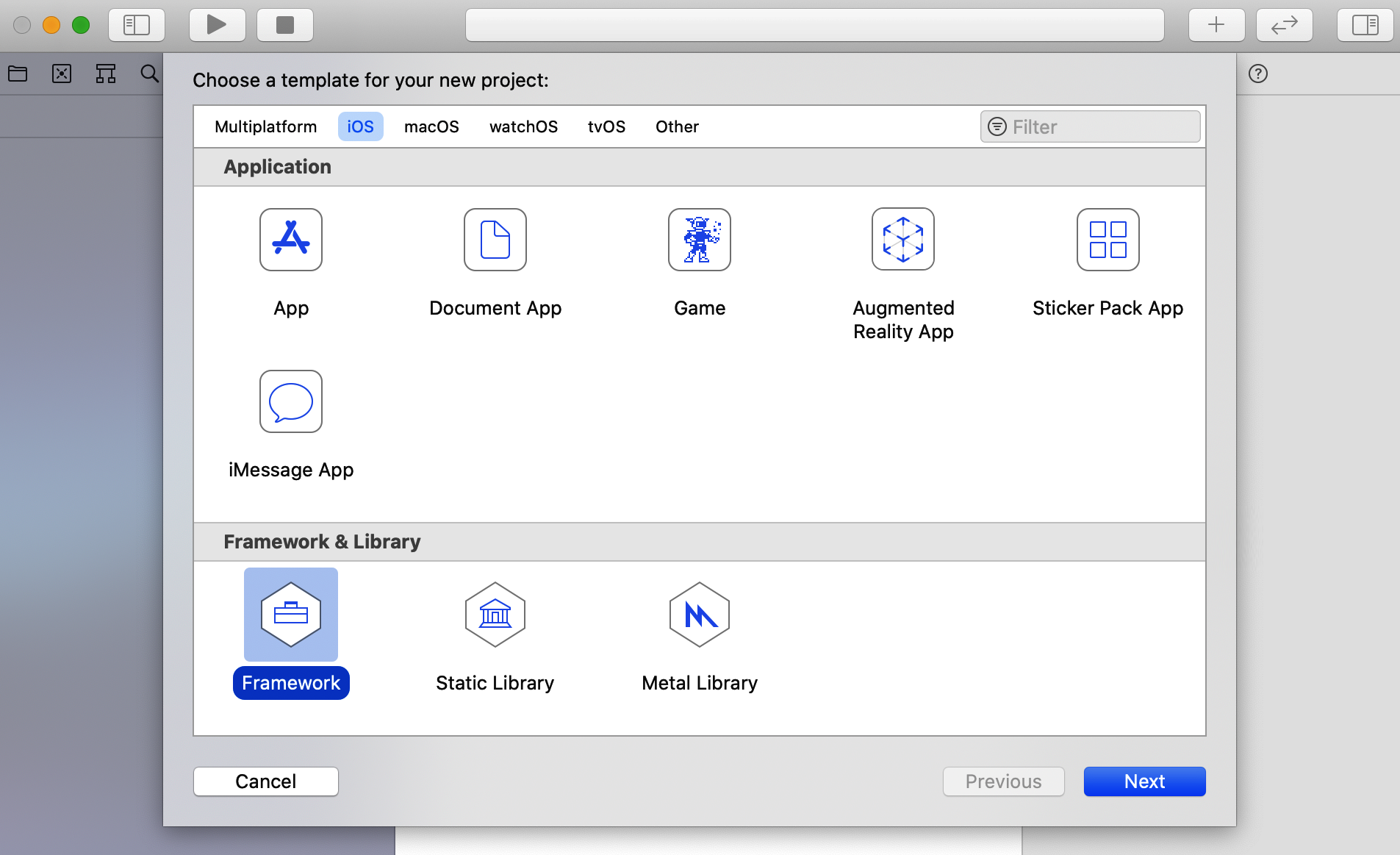The image size is (1400, 855).
Task: Switch to the watchOS tab
Action: 523,126
